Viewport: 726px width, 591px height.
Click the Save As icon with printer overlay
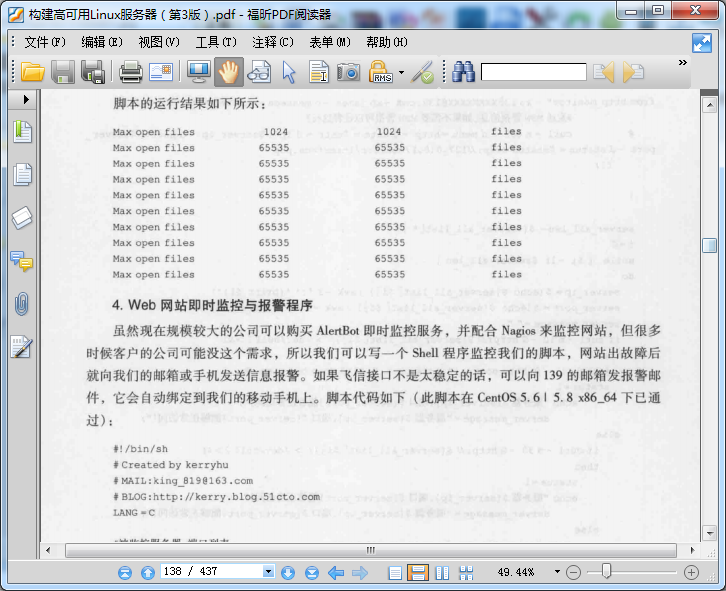click(x=93, y=72)
